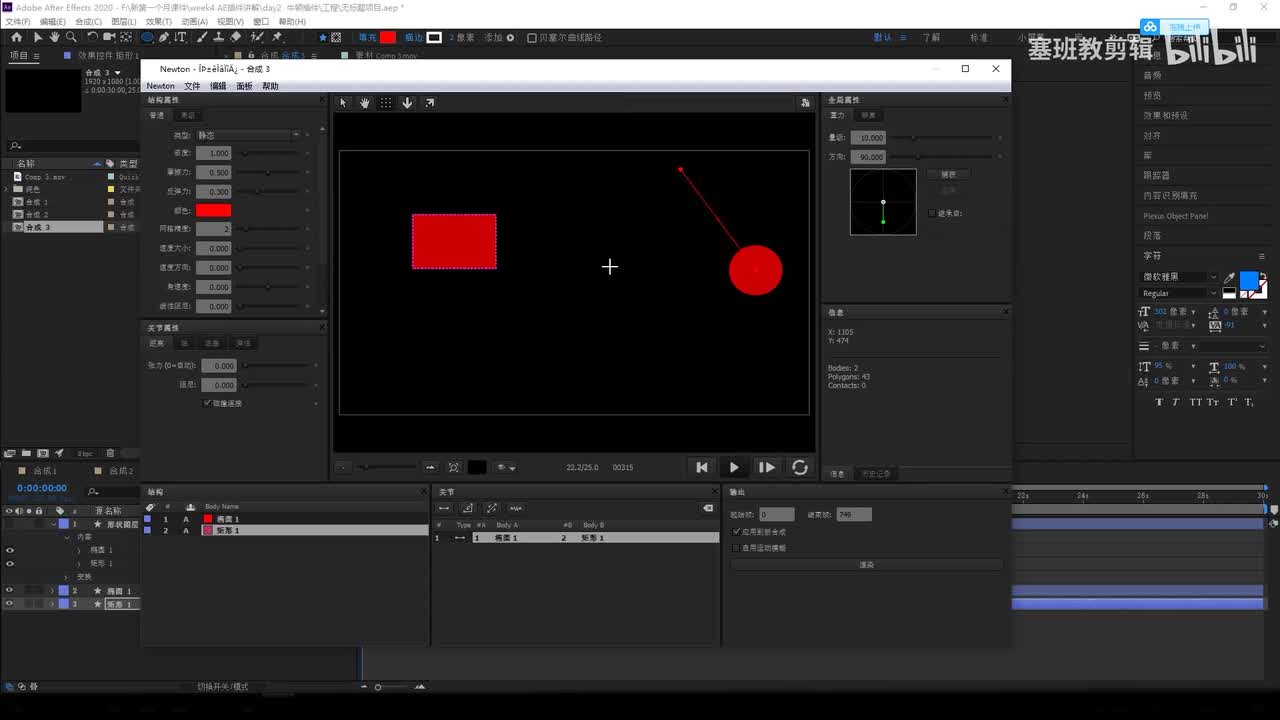The height and width of the screenshot is (720, 1280).
Task: Select the After Effects Type tool
Action: pyautogui.click(x=181, y=37)
